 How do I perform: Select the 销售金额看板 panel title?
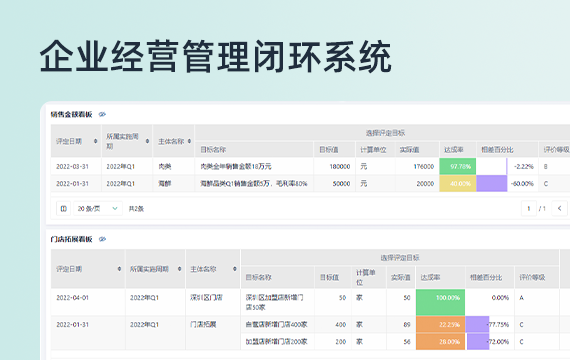(71, 115)
